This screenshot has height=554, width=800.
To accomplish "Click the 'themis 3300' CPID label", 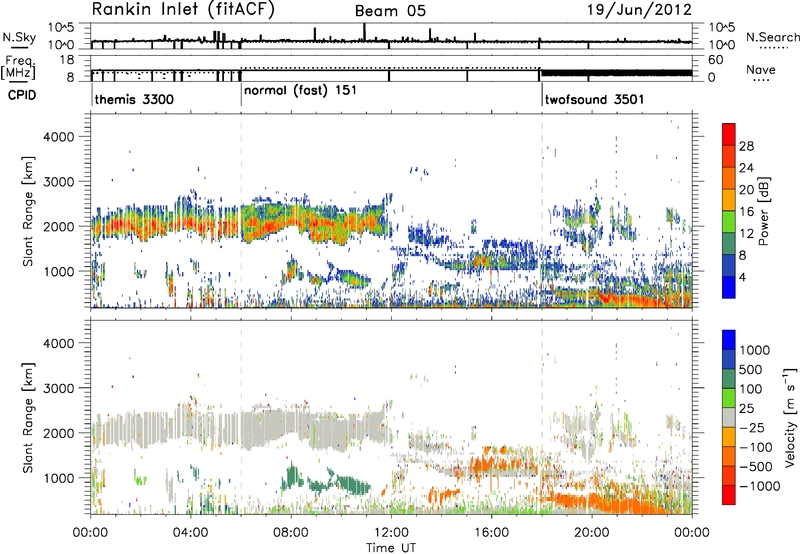I will pyautogui.click(x=134, y=99).
